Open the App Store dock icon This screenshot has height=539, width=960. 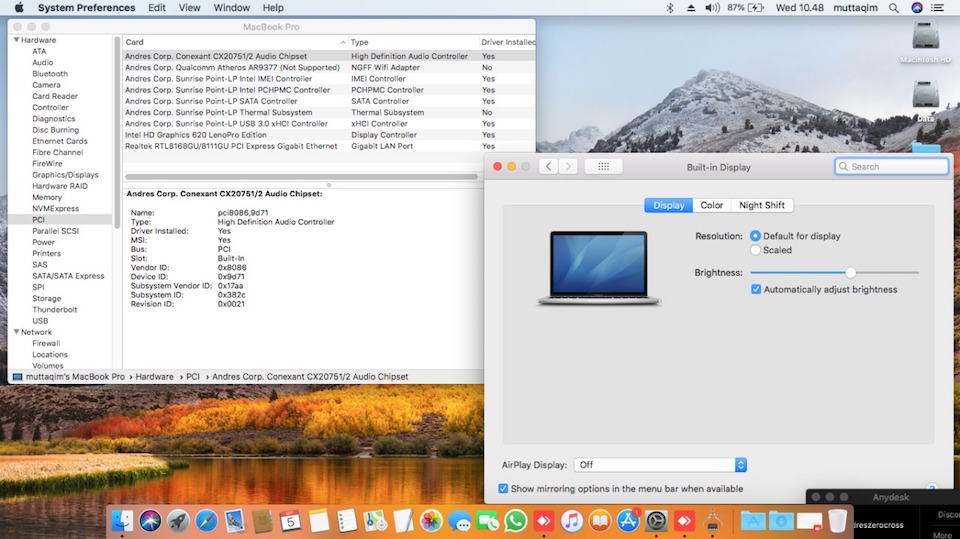pos(628,520)
